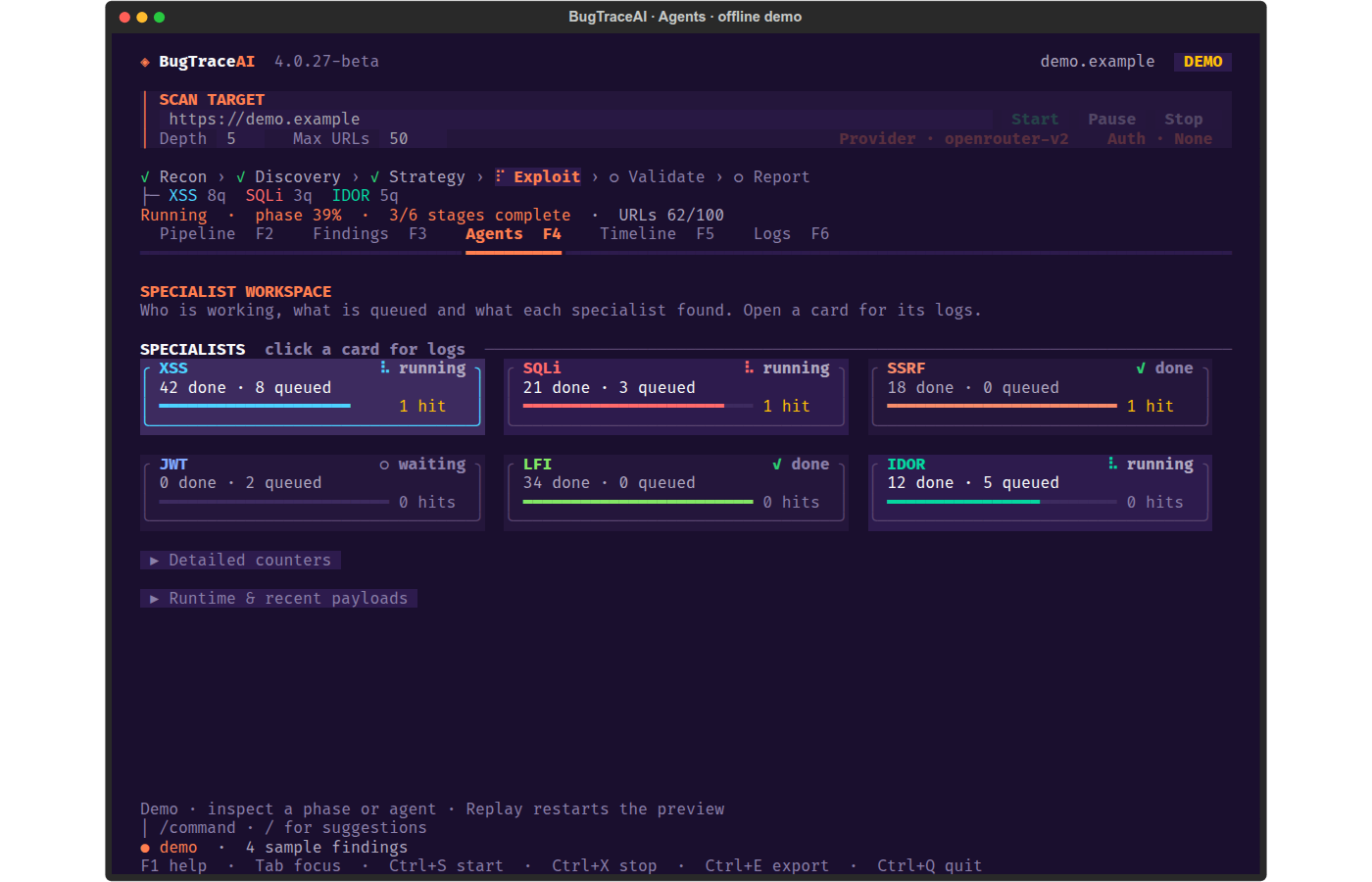
Task: Click the SQLi running spinner icon
Action: click(x=749, y=367)
